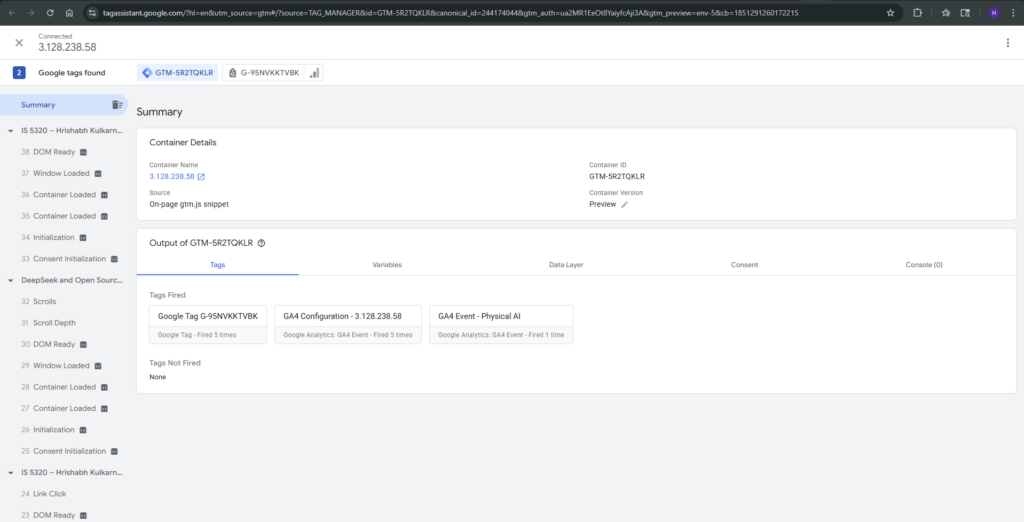Screen dimensions: 1024x522
Task: Select event 32 Scrolls in the sidebar
Action: coord(44,301)
